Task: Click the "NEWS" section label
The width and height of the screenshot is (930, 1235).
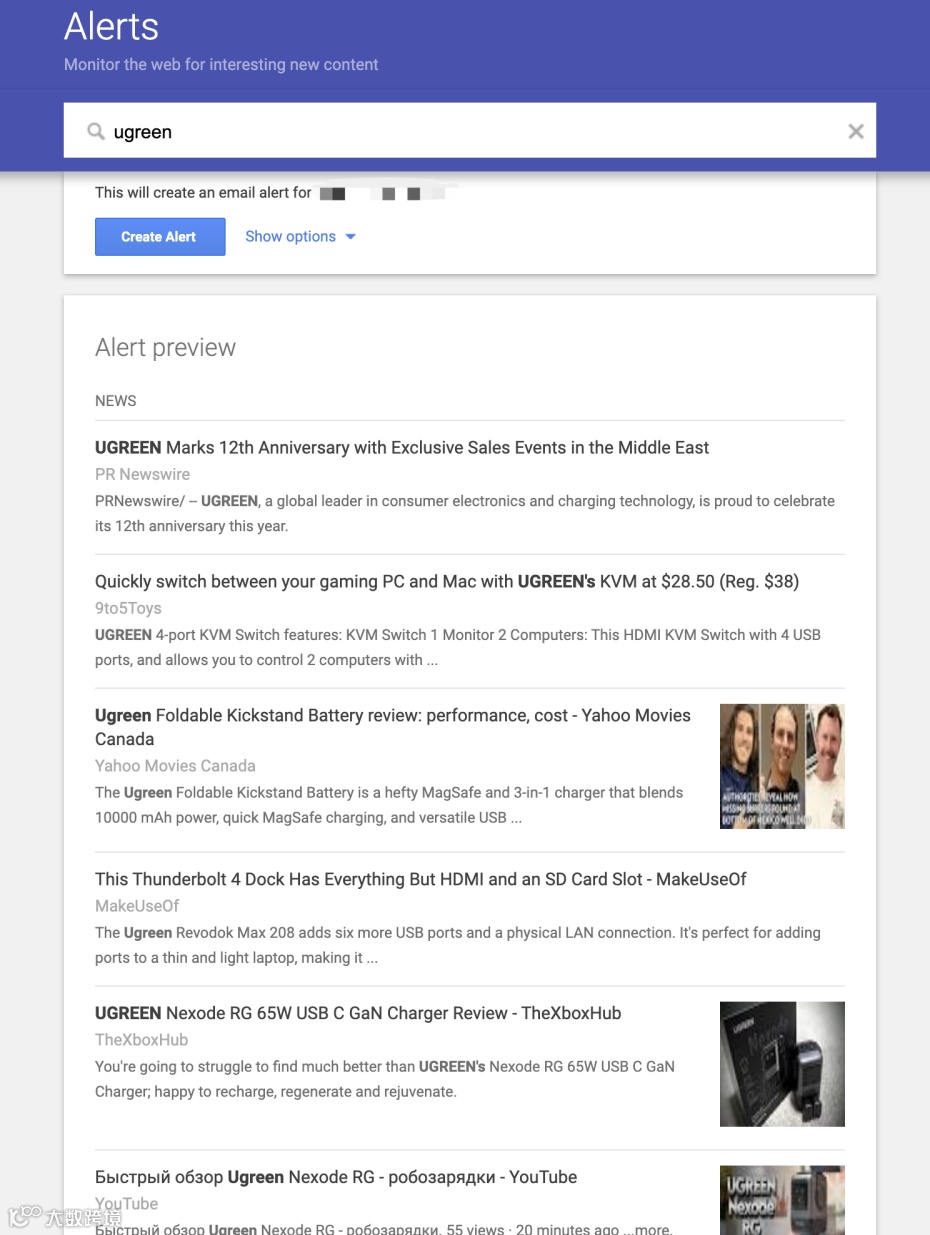Action: 116,401
